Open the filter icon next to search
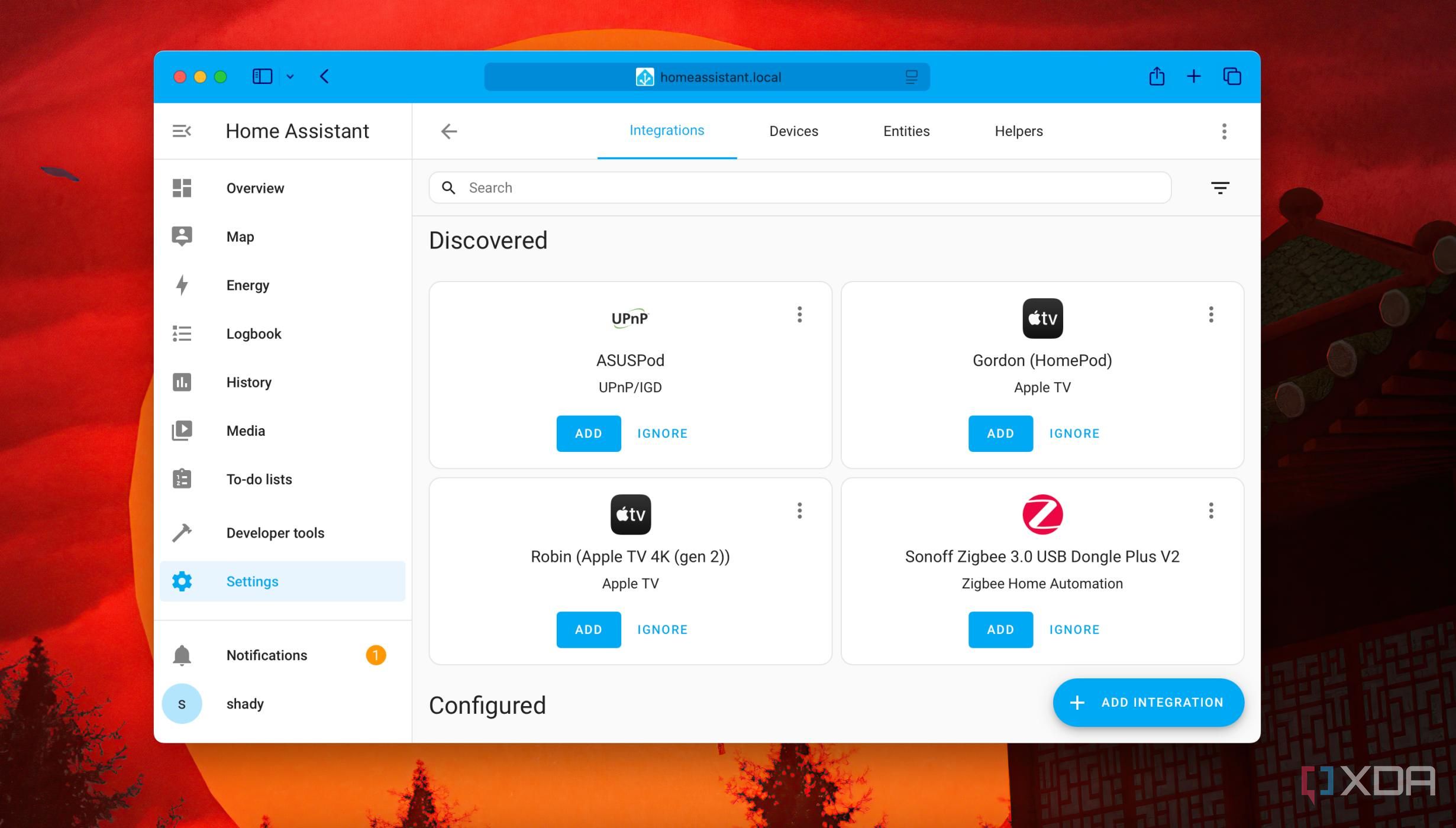 [x=1220, y=188]
